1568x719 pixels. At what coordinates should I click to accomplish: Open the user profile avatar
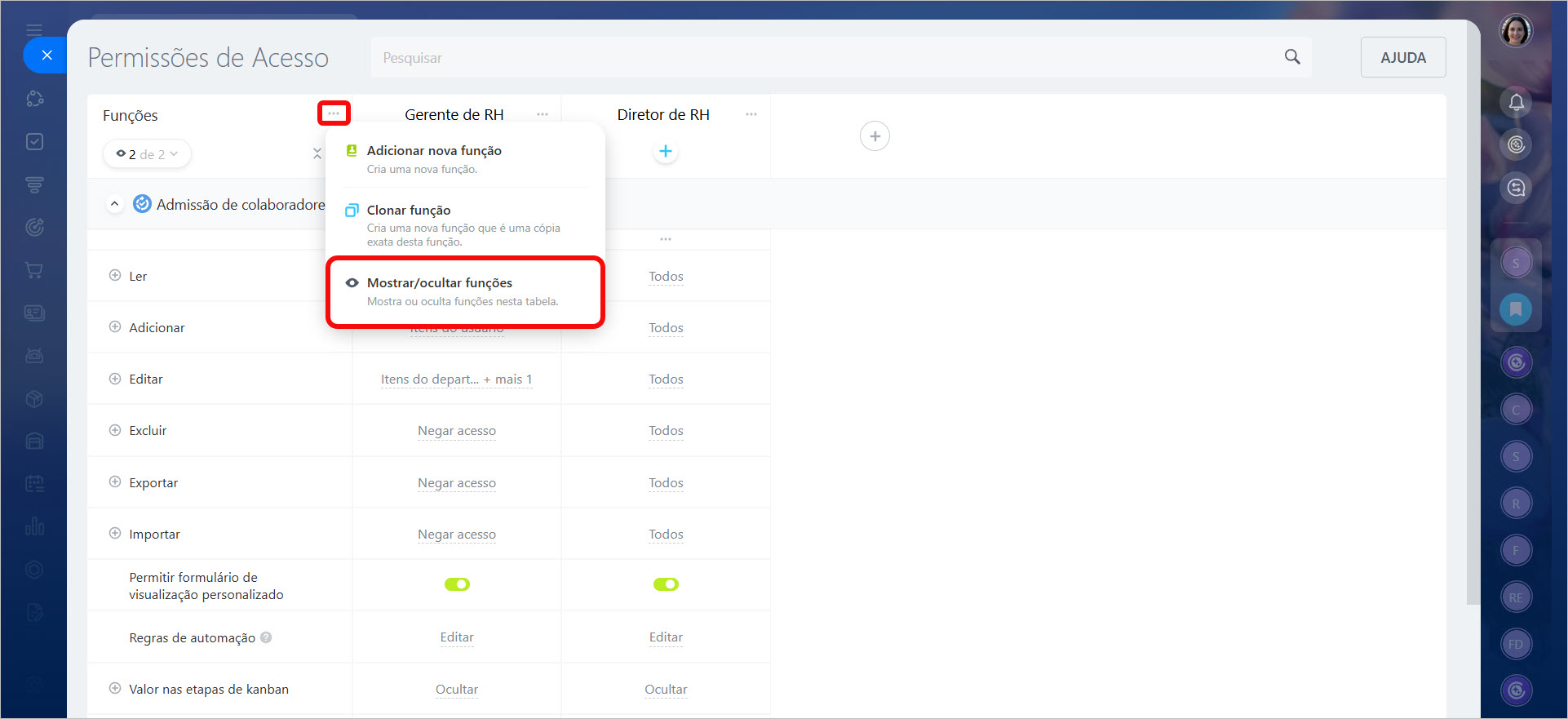point(1516,31)
